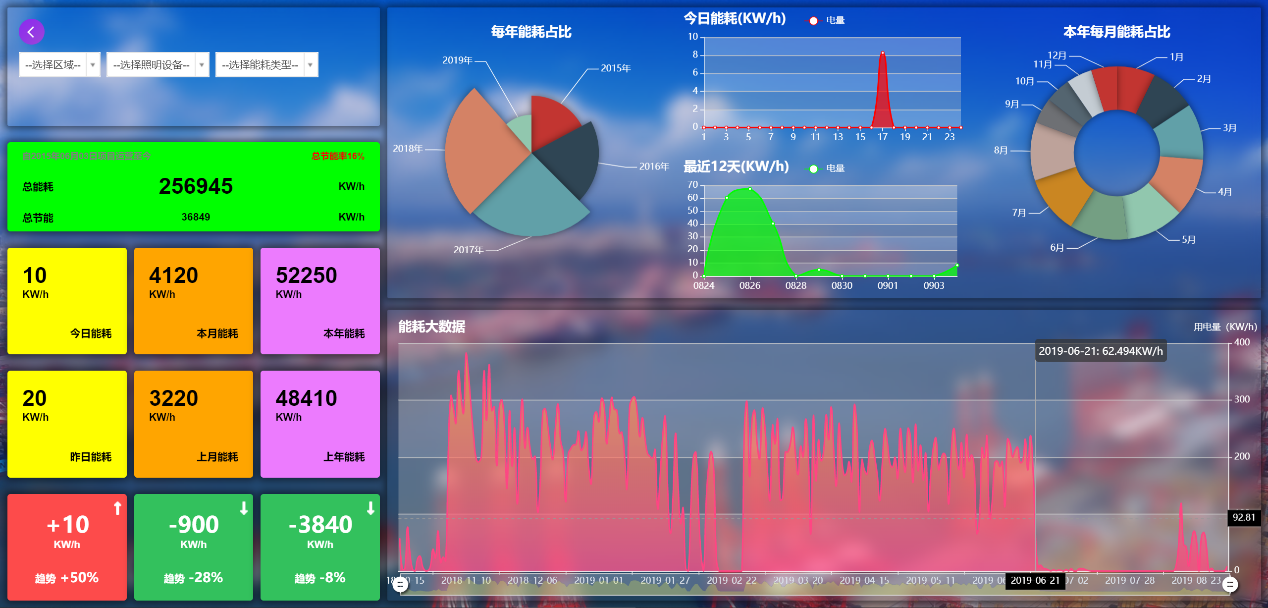Click the down arrow on -3840 trend card

point(371,509)
